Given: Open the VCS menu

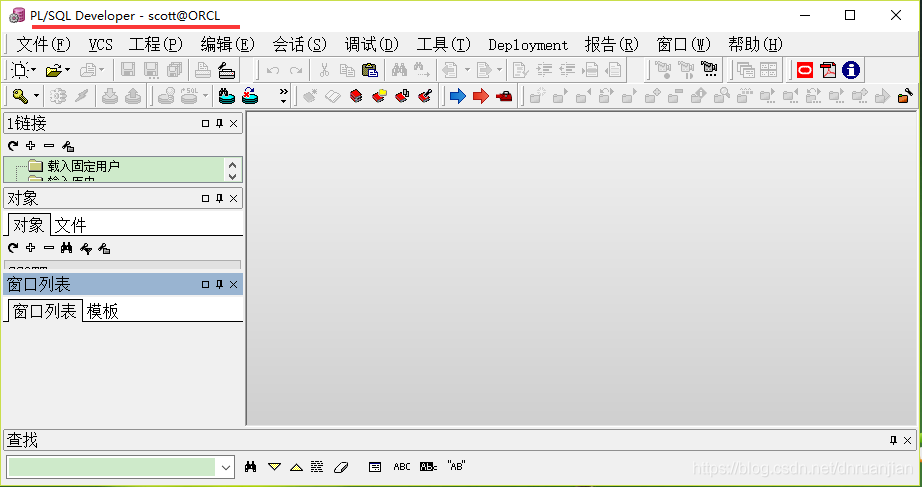Looking at the screenshot, I should point(101,45).
